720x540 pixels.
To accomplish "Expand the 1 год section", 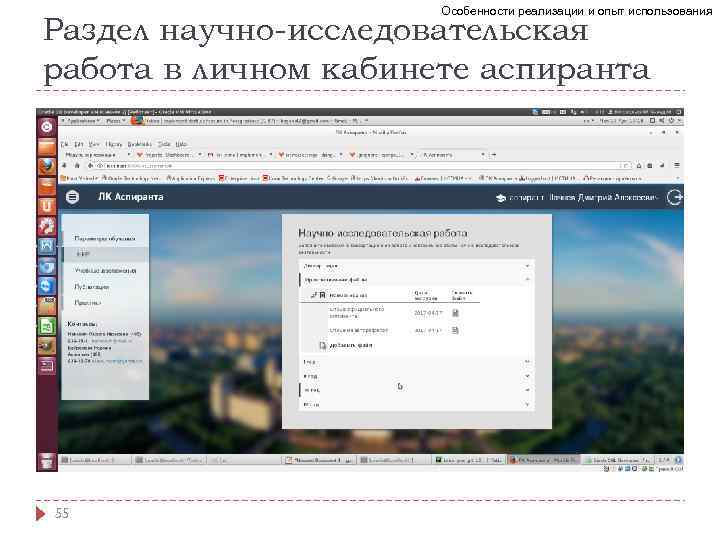I will pos(416,362).
